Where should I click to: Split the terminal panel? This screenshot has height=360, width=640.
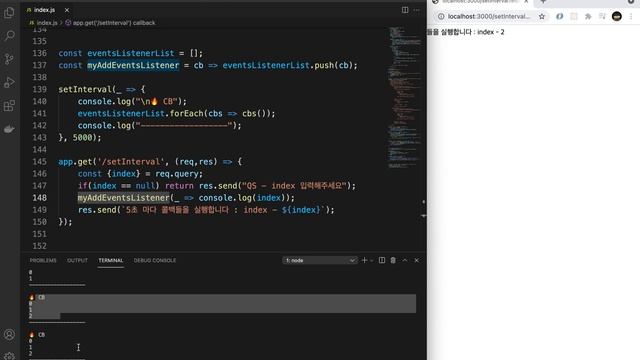point(382,260)
